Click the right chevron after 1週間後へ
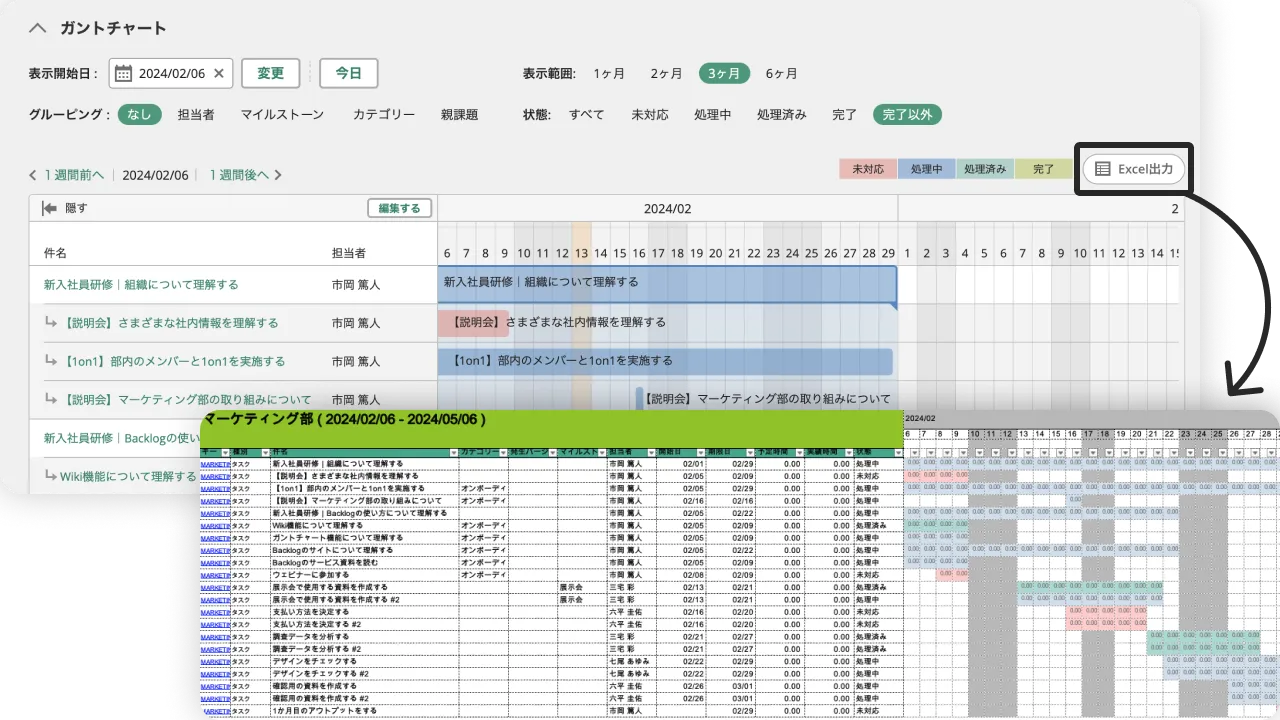The width and height of the screenshot is (1280, 720). pos(278,174)
